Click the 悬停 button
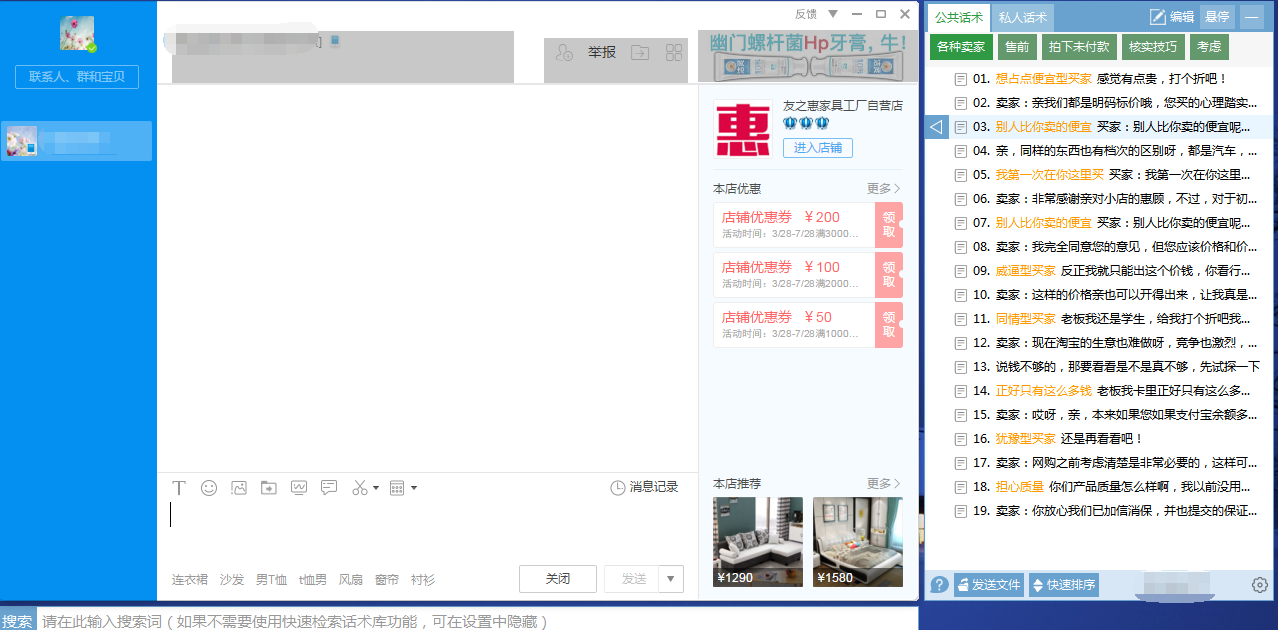1278x630 pixels. point(1217,16)
